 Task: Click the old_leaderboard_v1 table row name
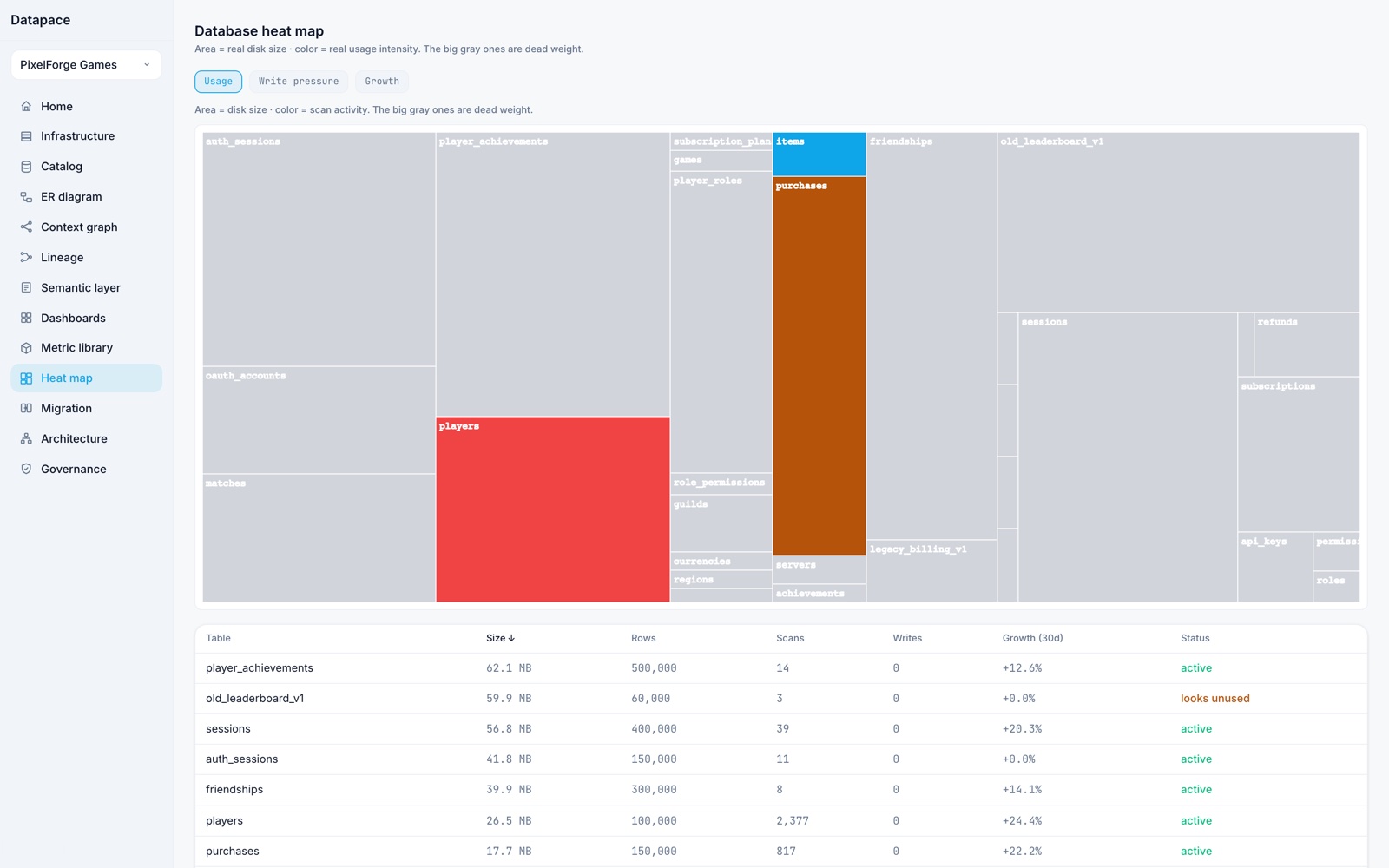point(255,699)
